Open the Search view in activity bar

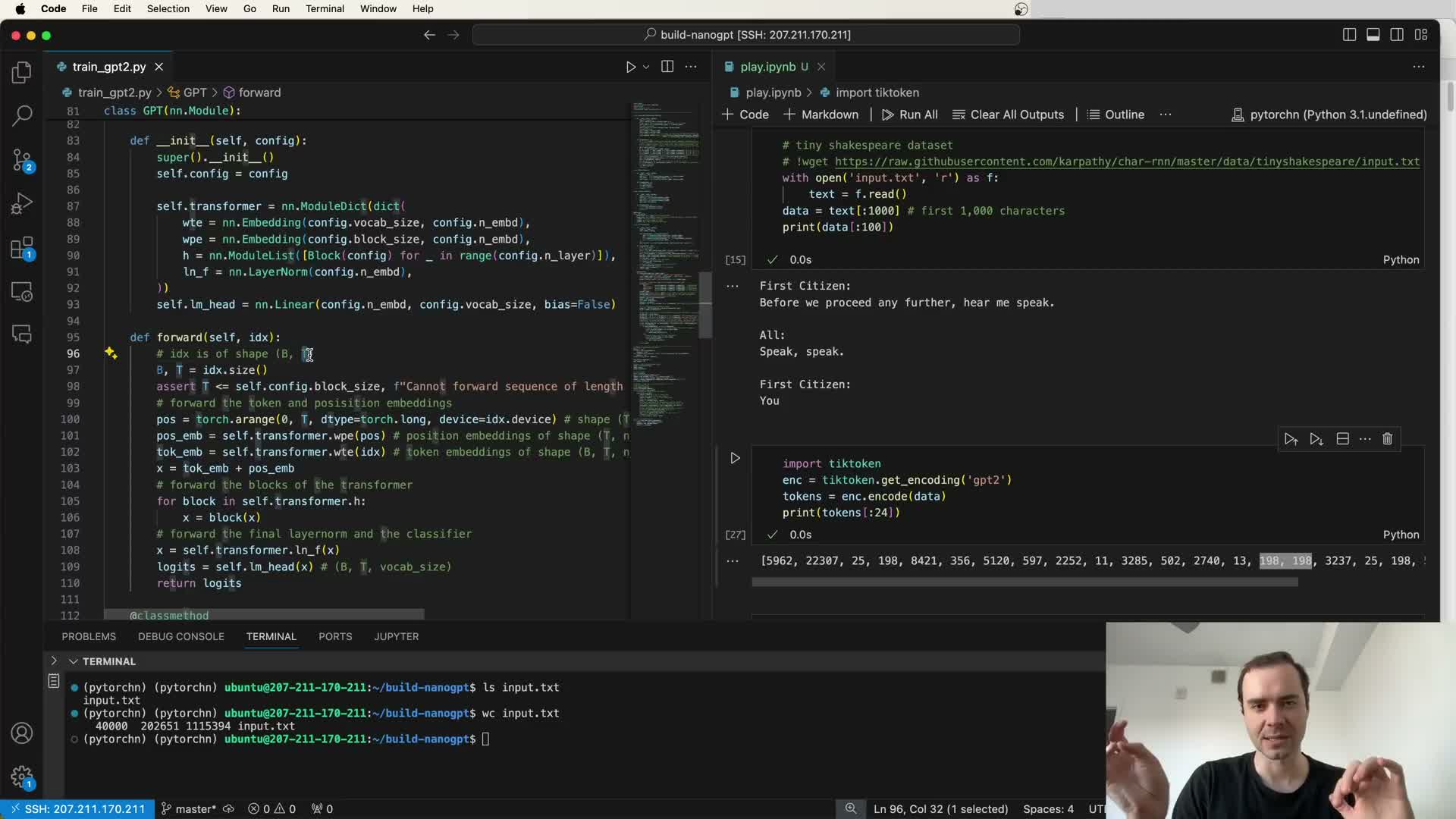pos(22,116)
